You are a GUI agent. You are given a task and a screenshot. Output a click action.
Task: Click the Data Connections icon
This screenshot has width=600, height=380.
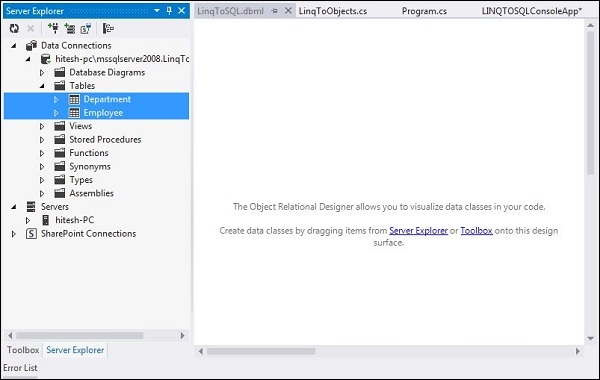click(31, 46)
